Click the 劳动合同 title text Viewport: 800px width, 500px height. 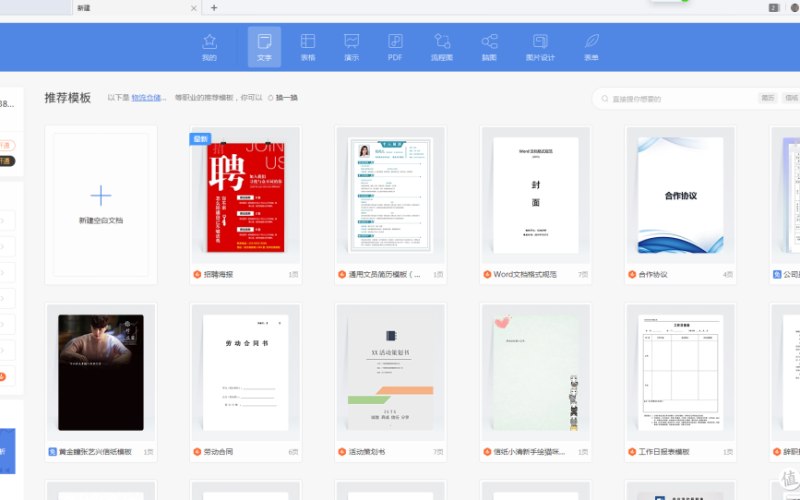tap(218, 452)
